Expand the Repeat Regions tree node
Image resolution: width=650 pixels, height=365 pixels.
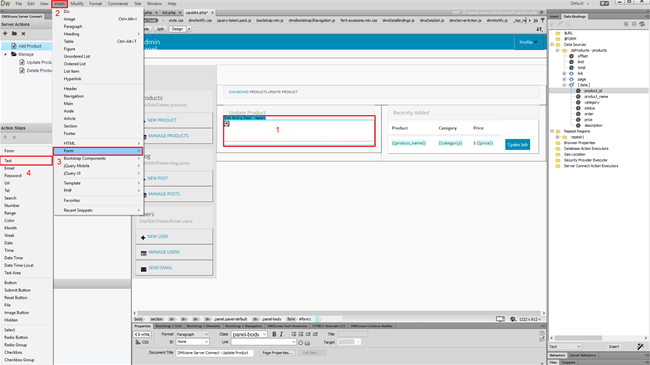(552, 131)
